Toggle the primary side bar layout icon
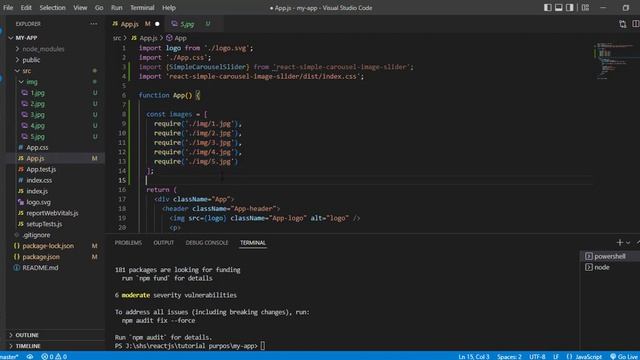Viewport: 640px width, 360px height. coord(548,7)
